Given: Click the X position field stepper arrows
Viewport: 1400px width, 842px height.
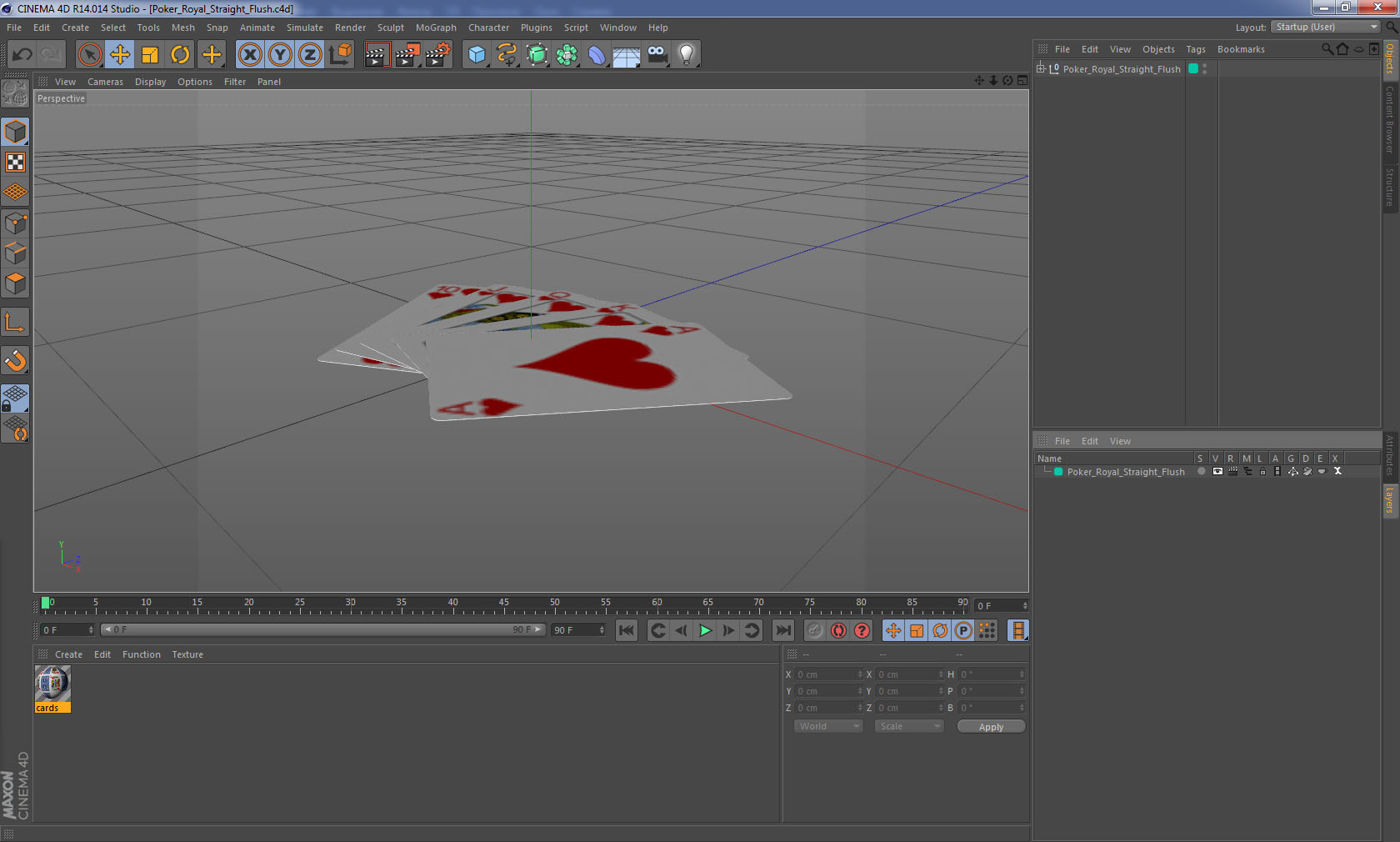Looking at the screenshot, I should tap(860, 674).
